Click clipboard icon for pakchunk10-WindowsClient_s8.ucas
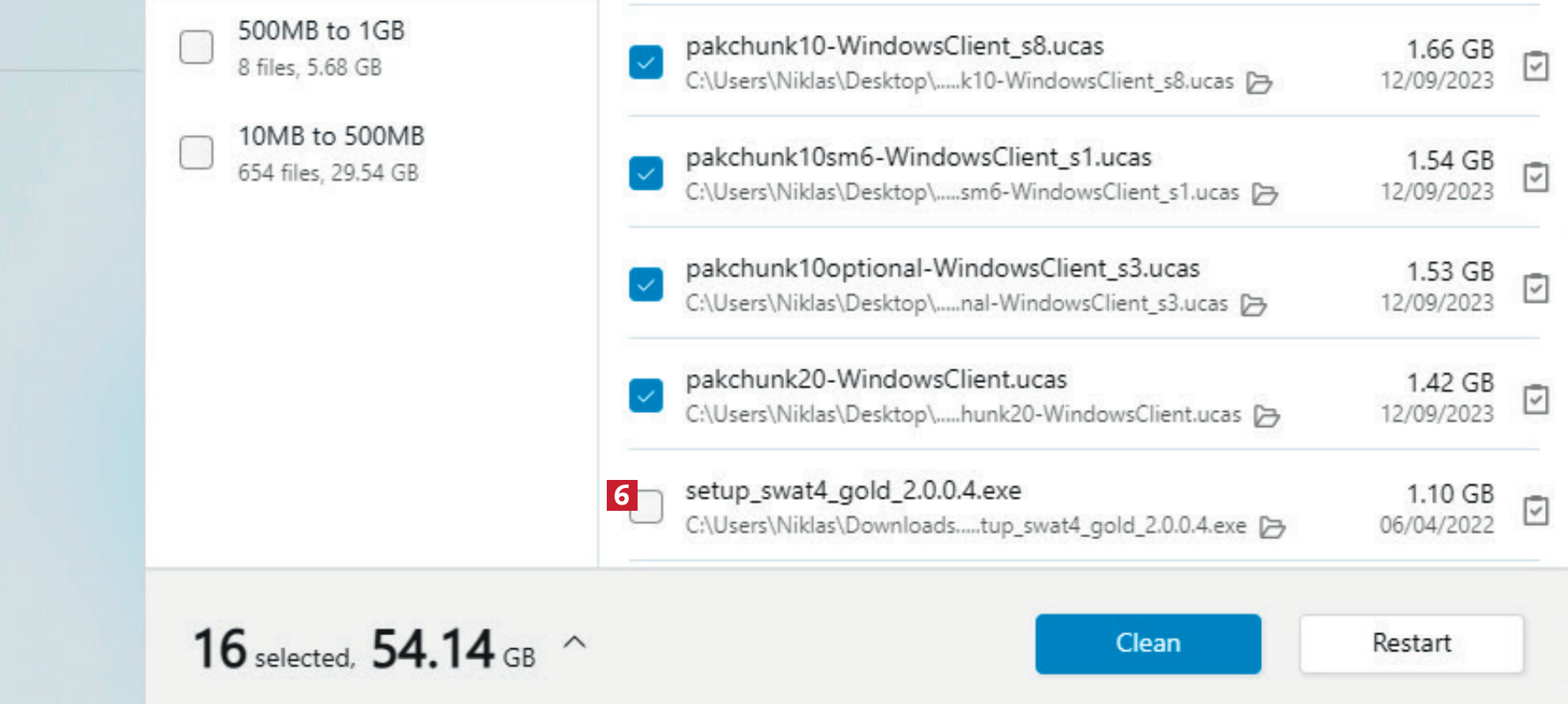This screenshot has height=704, width=1568. point(1535,66)
